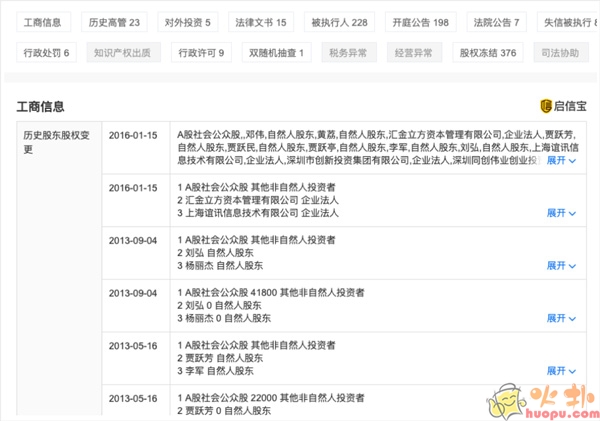Open the 工商信息 tab
The height and width of the screenshot is (421, 600).
pos(42,21)
